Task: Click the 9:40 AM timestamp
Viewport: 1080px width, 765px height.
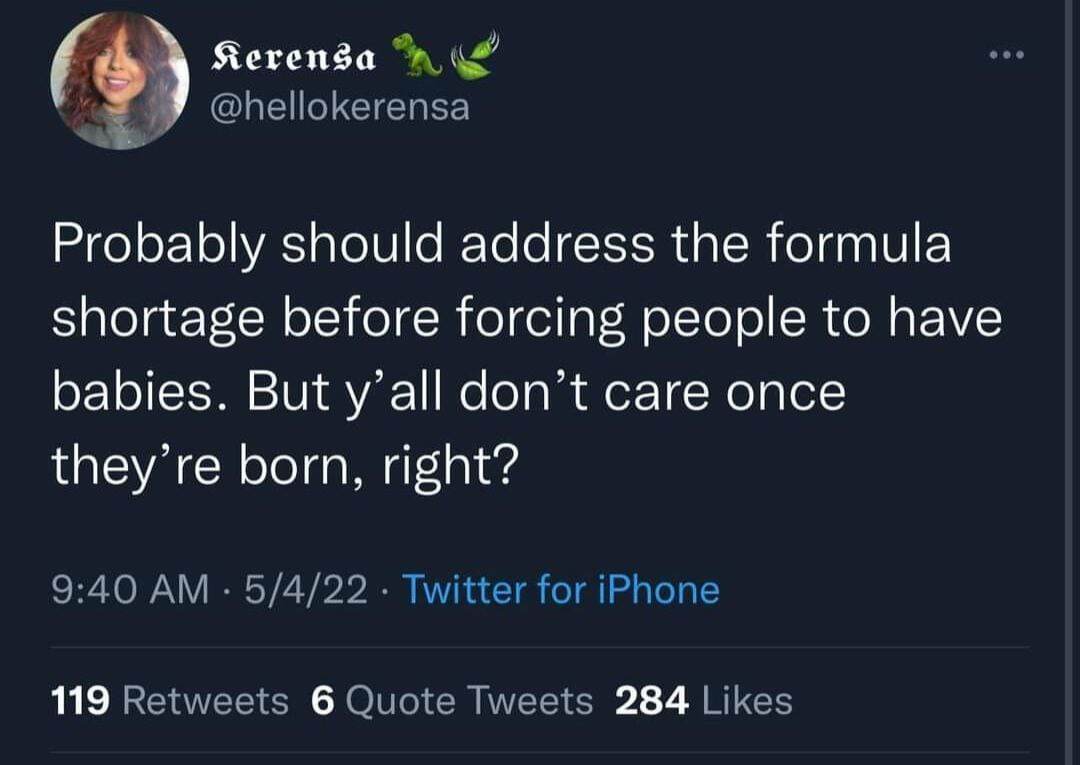Action: point(129,590)
